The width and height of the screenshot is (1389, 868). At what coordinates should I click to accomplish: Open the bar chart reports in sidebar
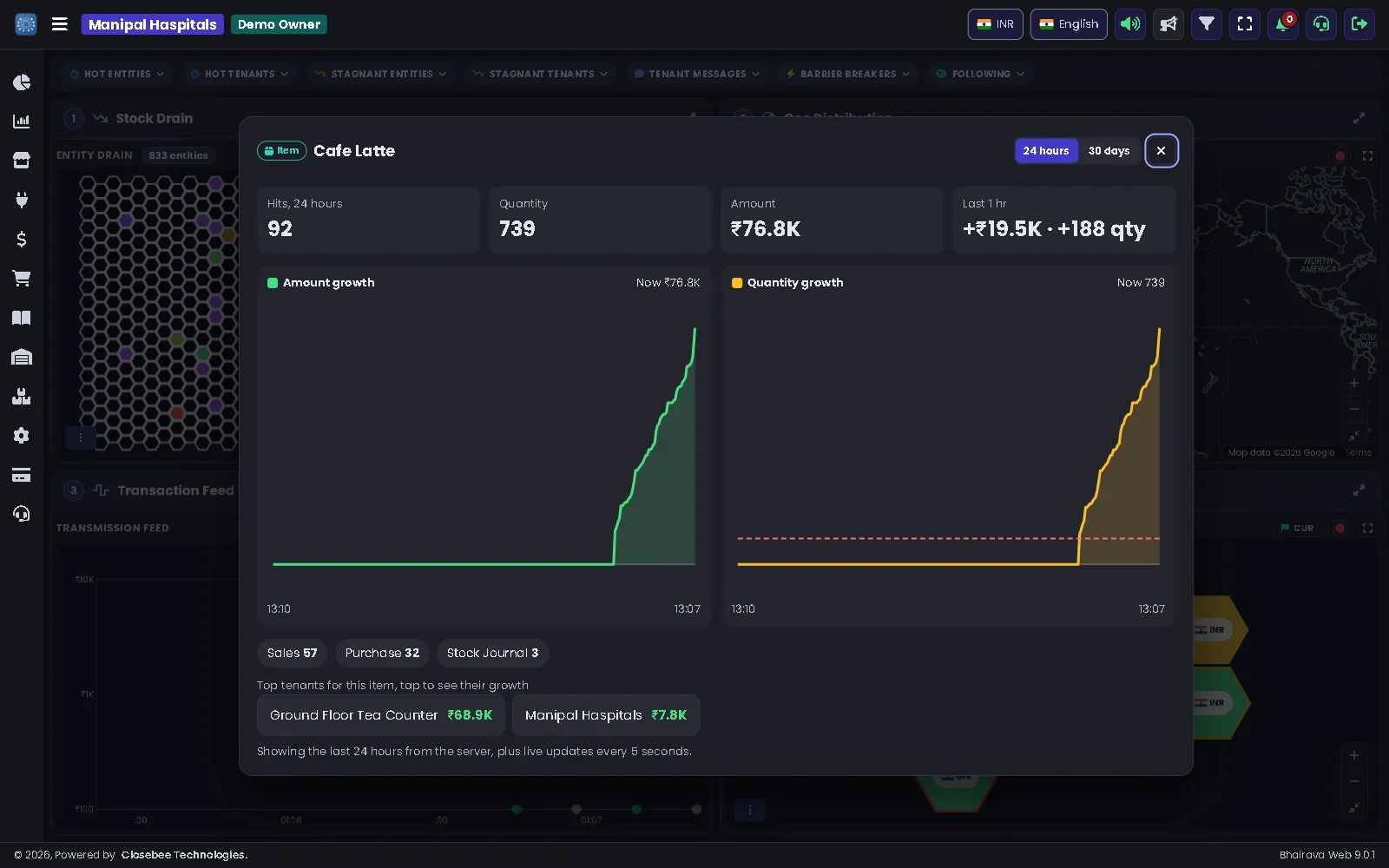(22, 122)
